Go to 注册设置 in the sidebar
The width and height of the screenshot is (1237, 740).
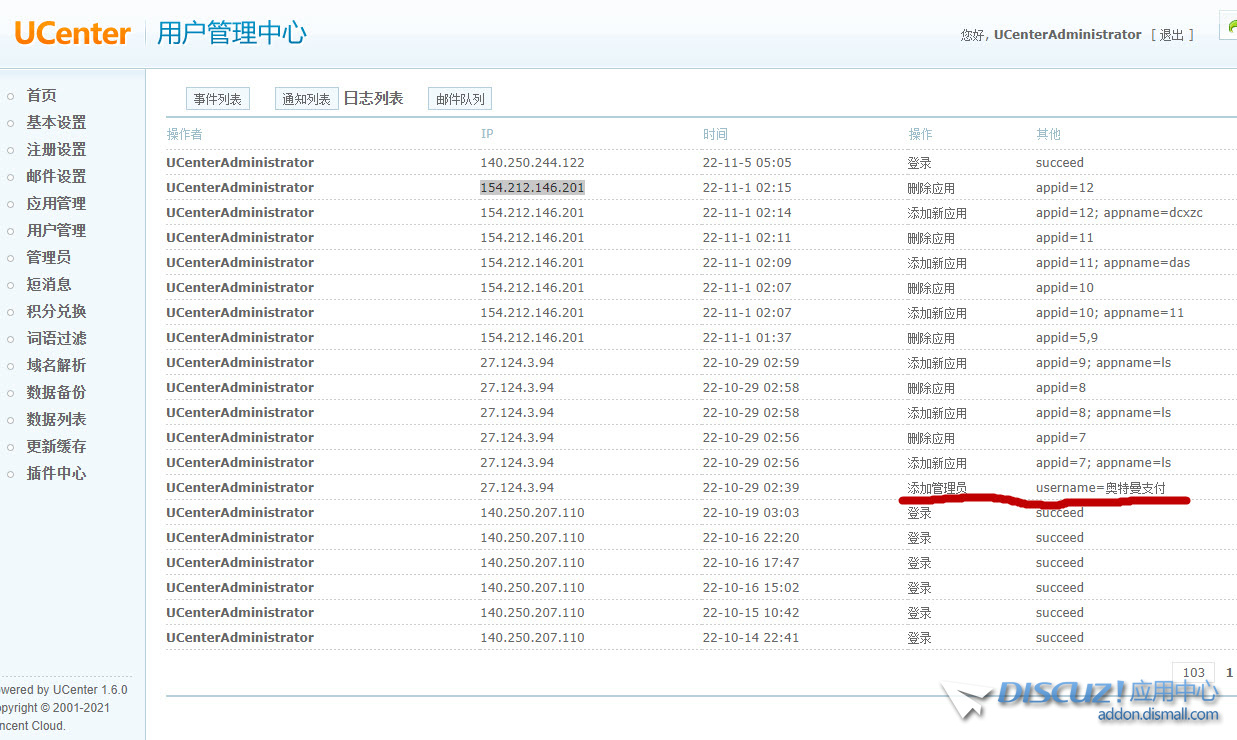tap(56, 149)
